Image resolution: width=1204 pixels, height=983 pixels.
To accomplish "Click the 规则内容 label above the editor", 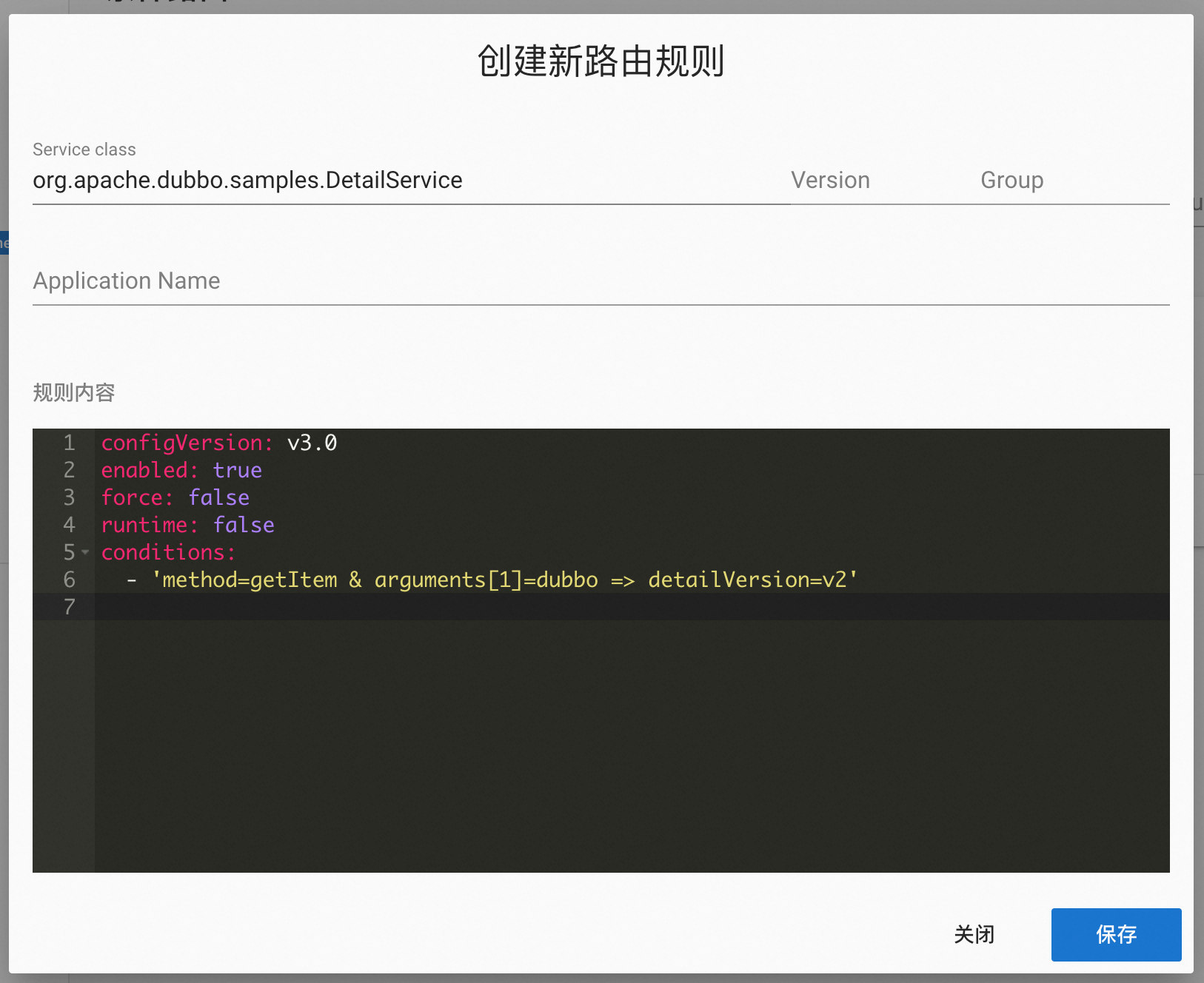I will [x=73, y=392].
